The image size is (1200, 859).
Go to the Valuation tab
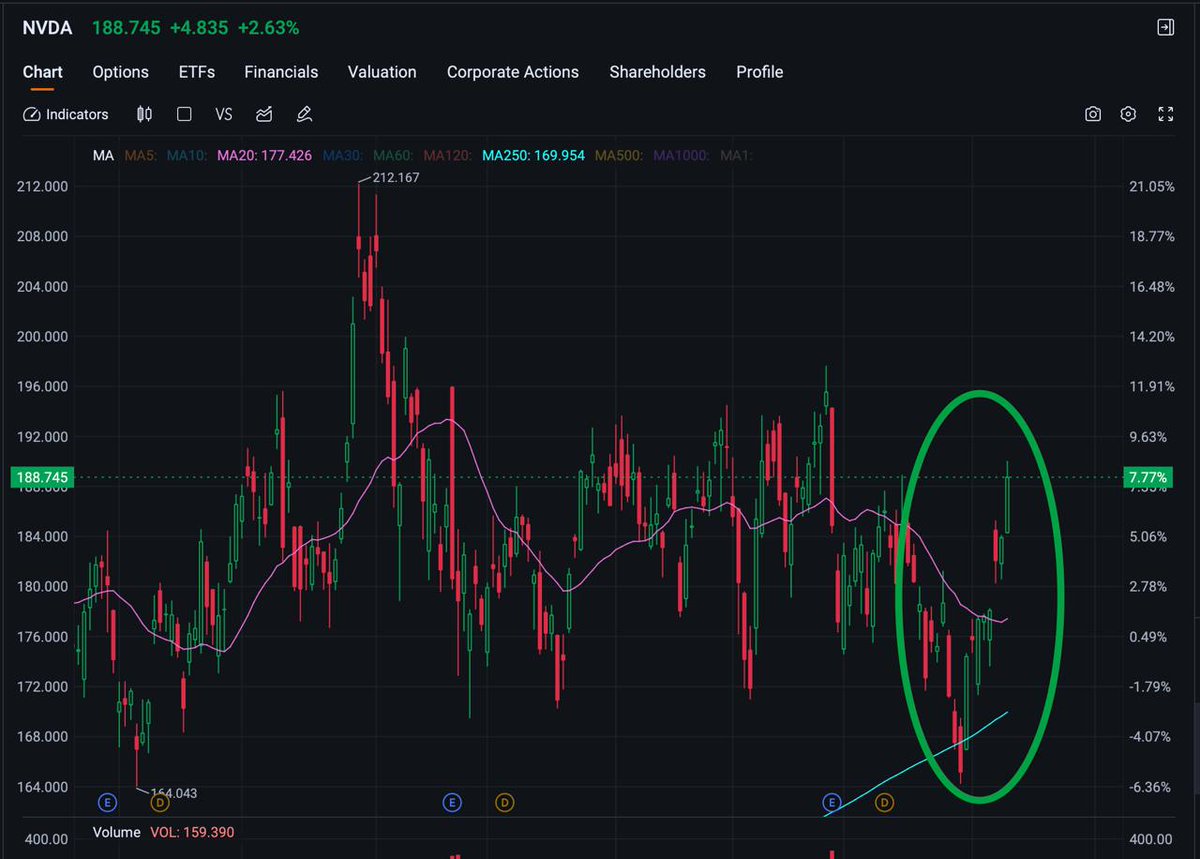click(382, 72)
